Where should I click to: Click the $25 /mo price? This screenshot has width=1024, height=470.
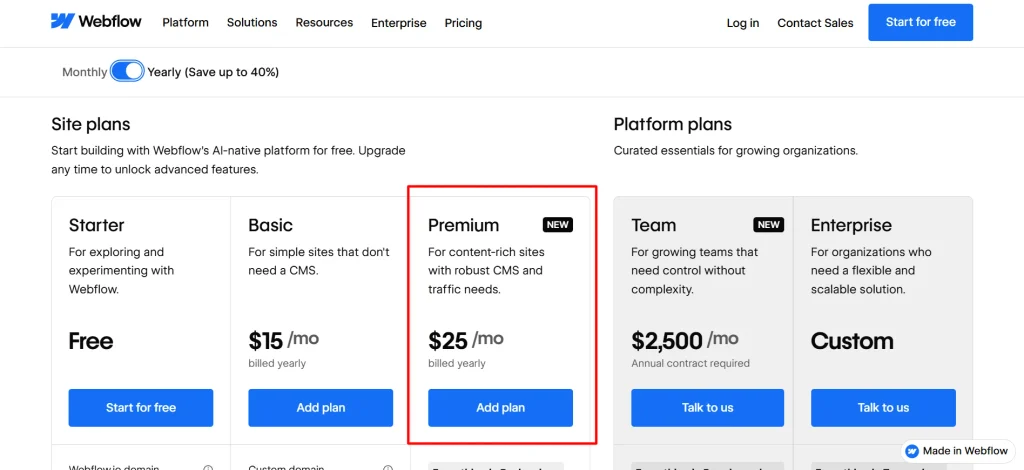(466, 339)
